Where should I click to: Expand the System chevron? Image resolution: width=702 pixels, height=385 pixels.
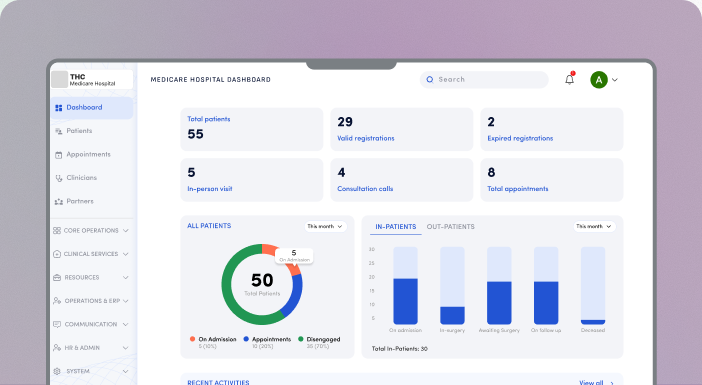[125, 371]
